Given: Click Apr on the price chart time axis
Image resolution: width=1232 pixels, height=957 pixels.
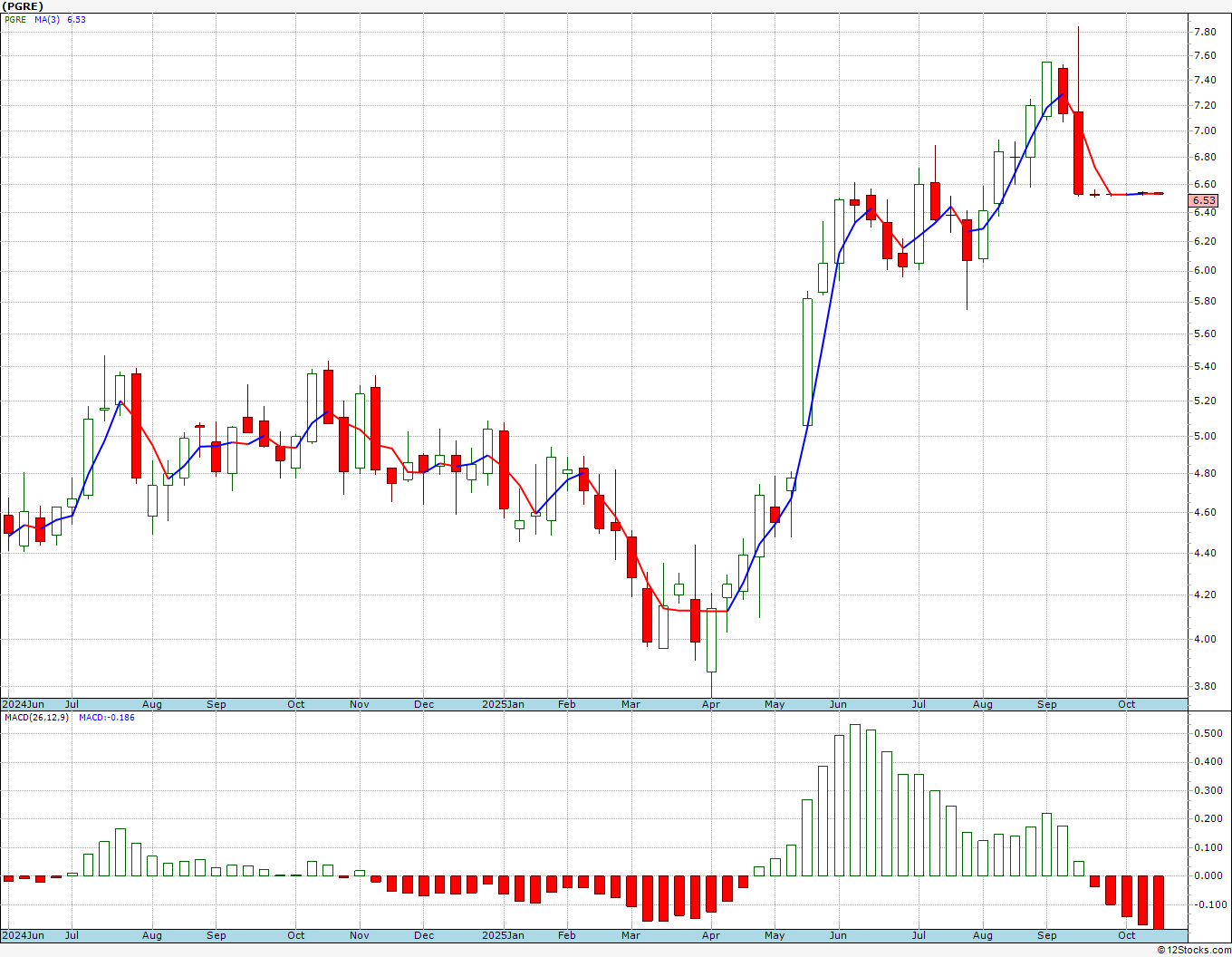Looking at the screenshot, I should coord(711,704).
